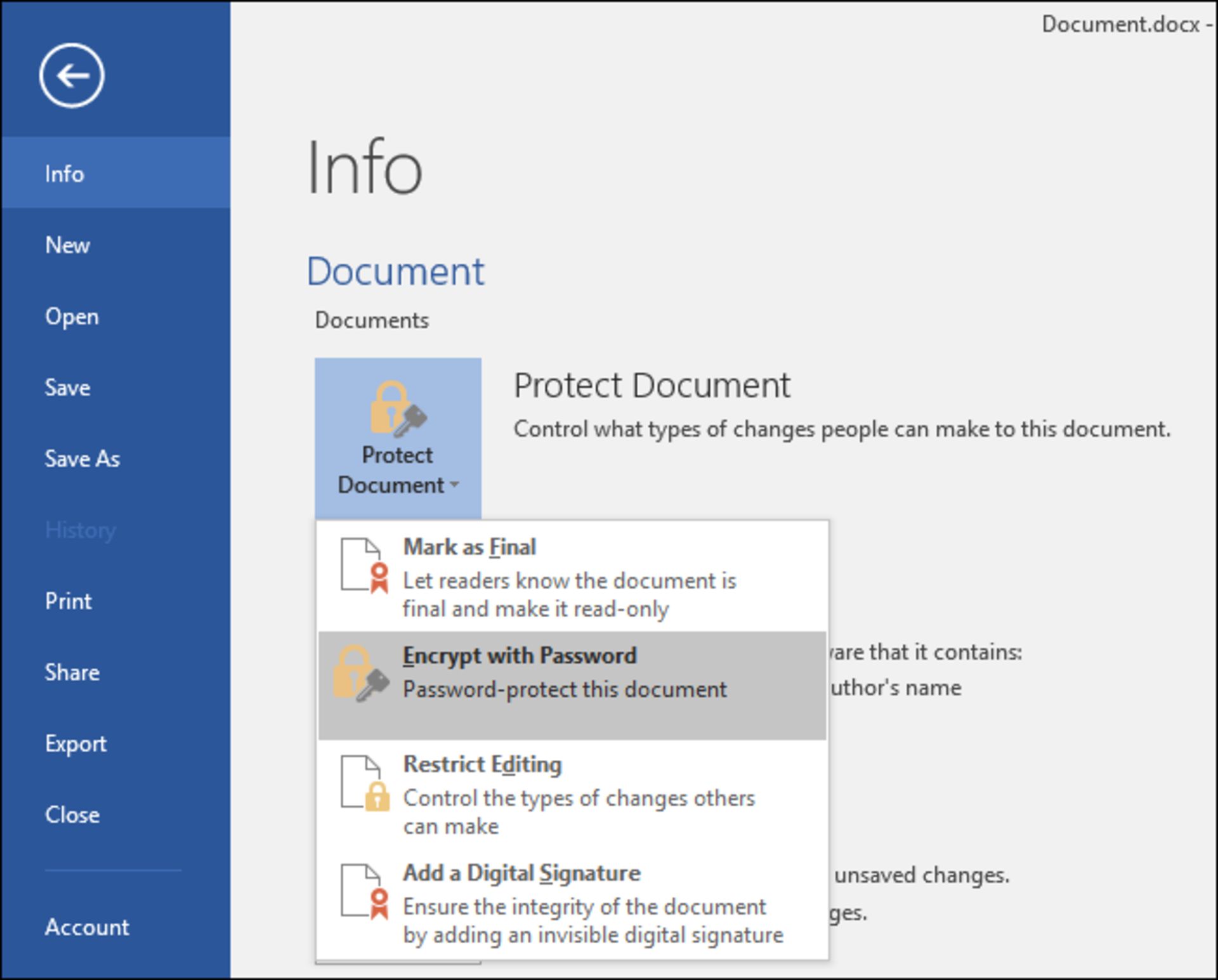
Task: Open the Account settings page
Action: (x=87, y=927)
